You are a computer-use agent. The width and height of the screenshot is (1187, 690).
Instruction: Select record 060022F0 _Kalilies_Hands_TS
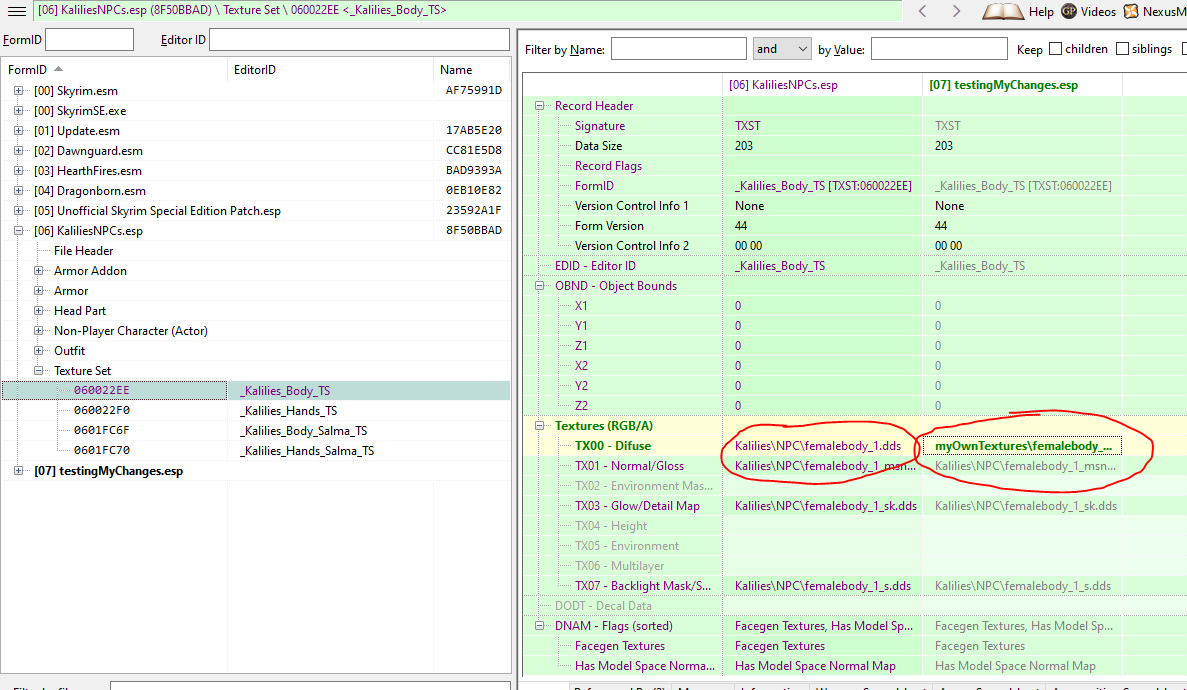click(x=256, y=411)
